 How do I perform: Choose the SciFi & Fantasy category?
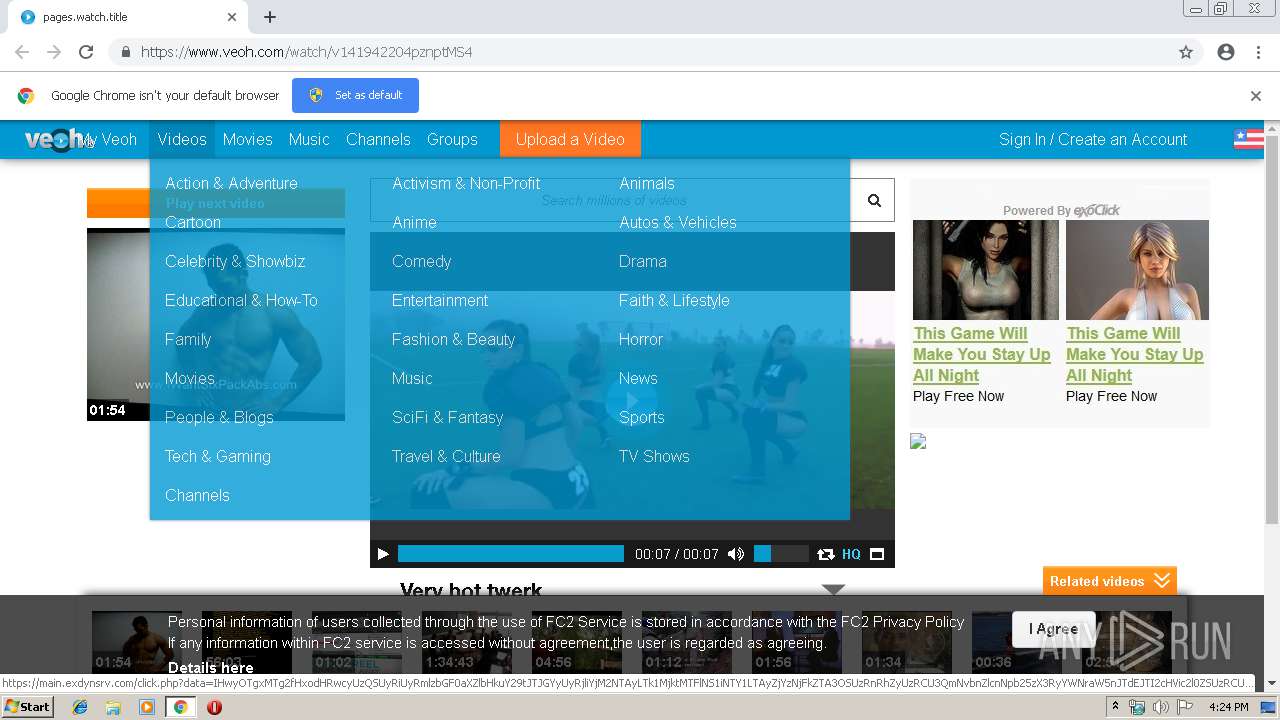[447, 417]
